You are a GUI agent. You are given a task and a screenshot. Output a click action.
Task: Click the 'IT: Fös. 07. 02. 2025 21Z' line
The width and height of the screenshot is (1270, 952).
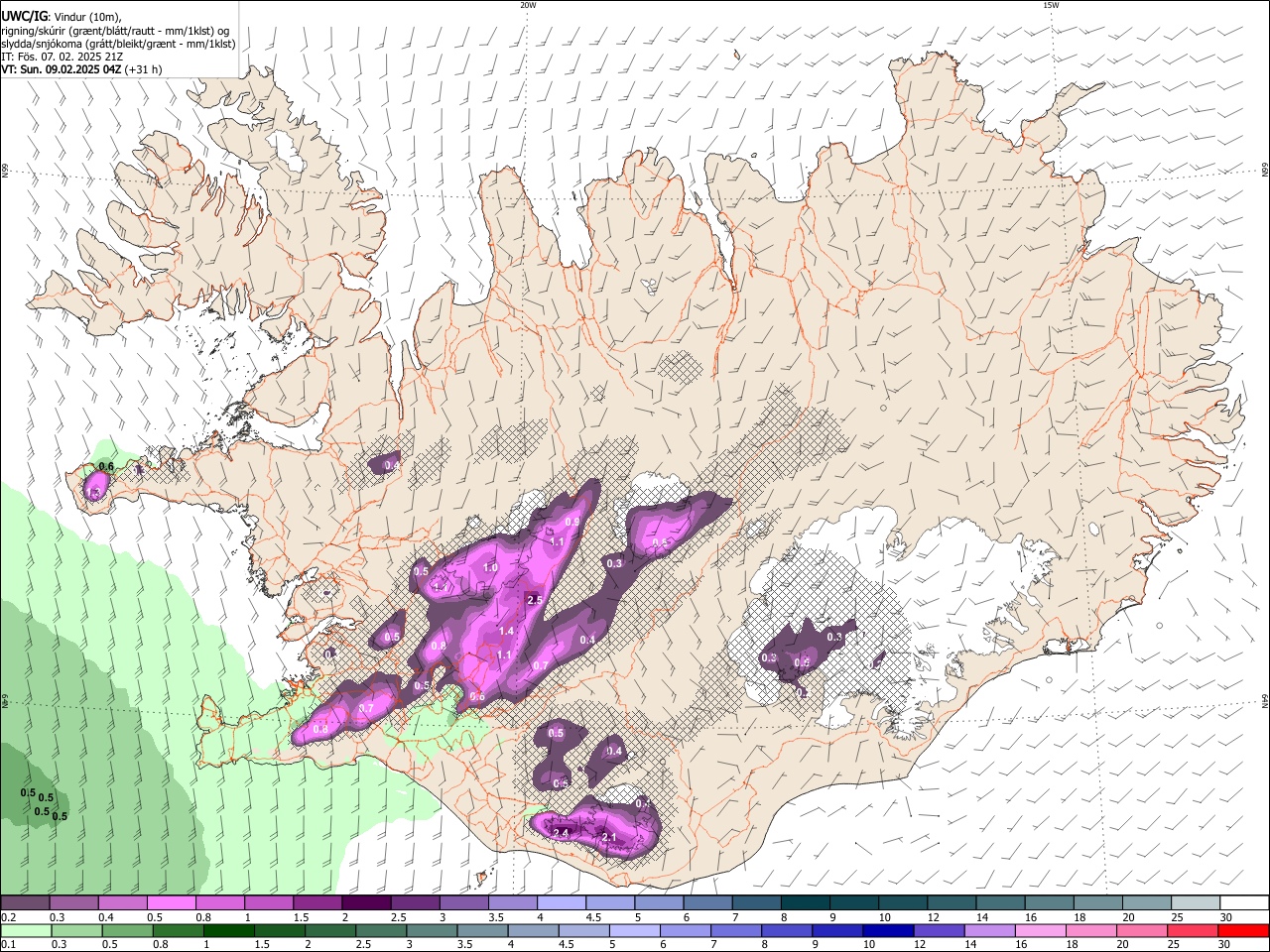(61, 57)
